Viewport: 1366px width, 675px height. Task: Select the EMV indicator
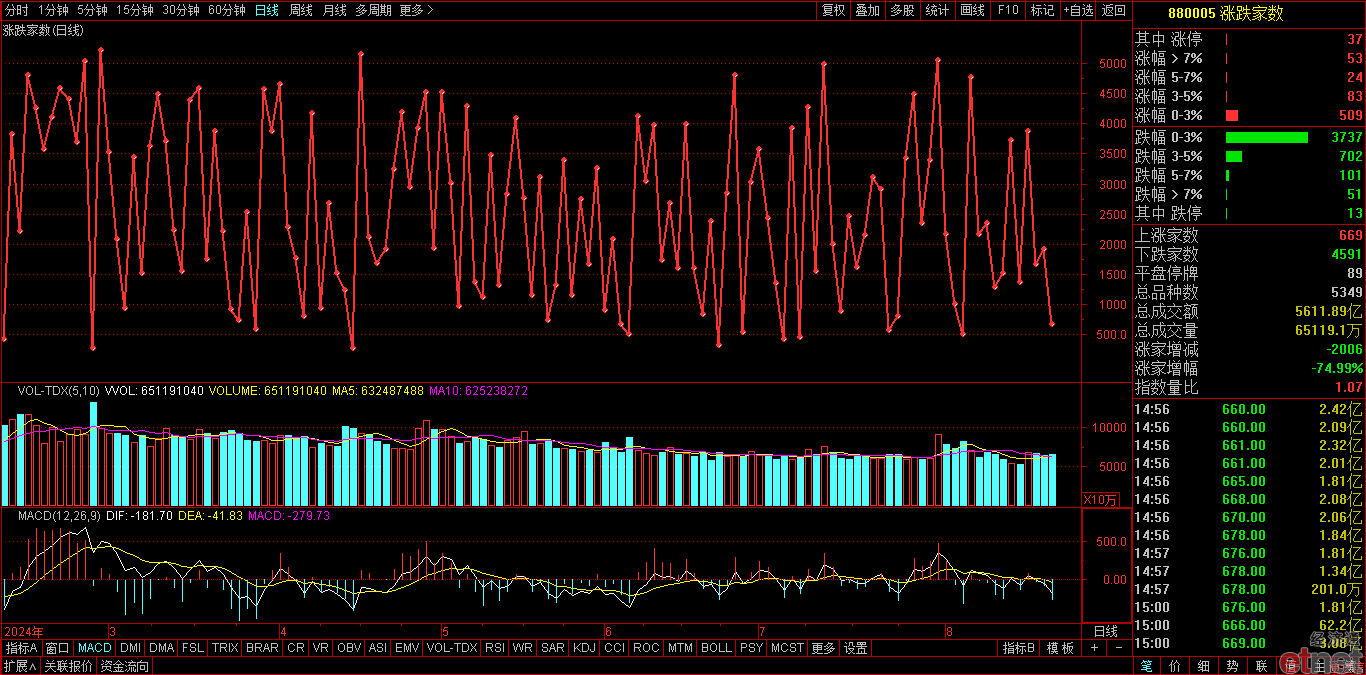pyautogui.click(x=407, y=648)
